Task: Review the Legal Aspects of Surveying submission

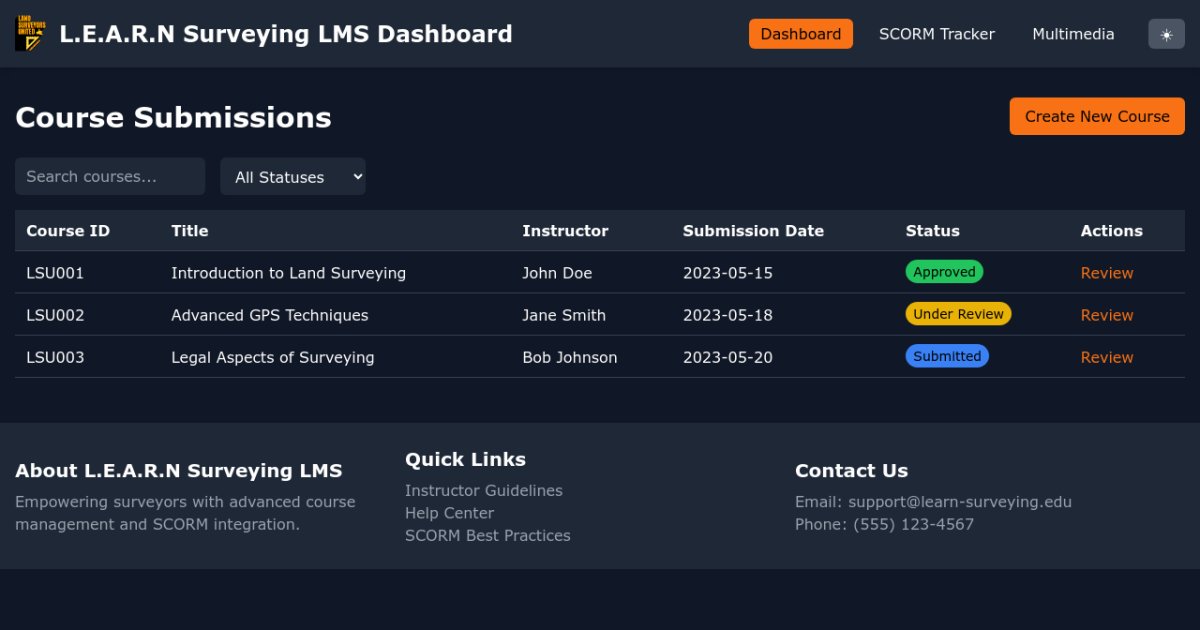Action: pos(1107,356)
